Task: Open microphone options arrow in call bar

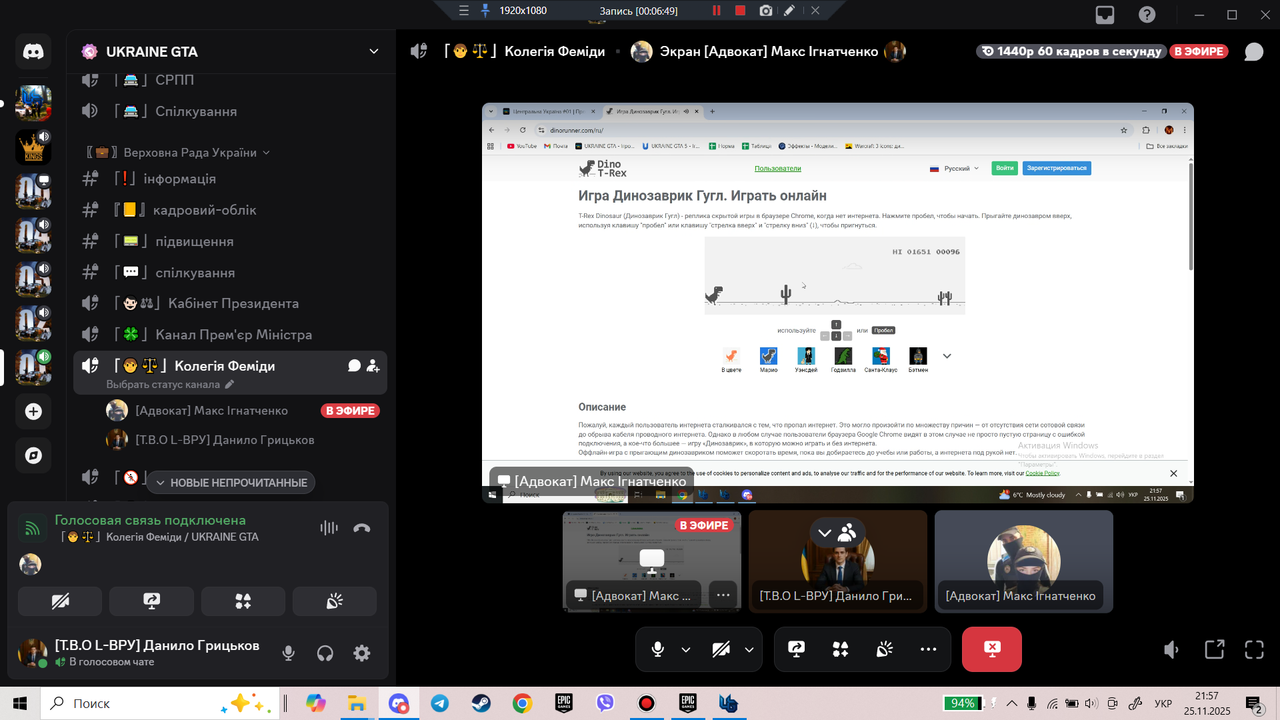Action: point(686,649)
